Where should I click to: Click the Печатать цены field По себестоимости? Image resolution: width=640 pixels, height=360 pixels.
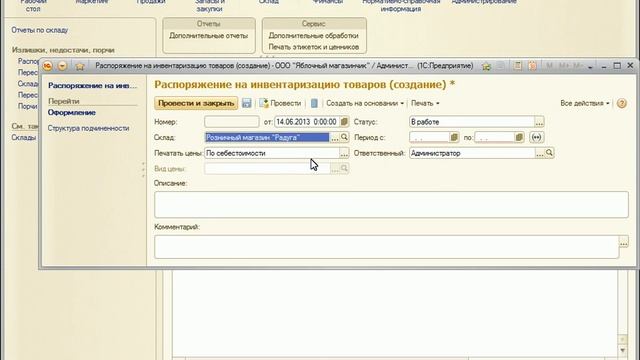[x=272, y=153]
